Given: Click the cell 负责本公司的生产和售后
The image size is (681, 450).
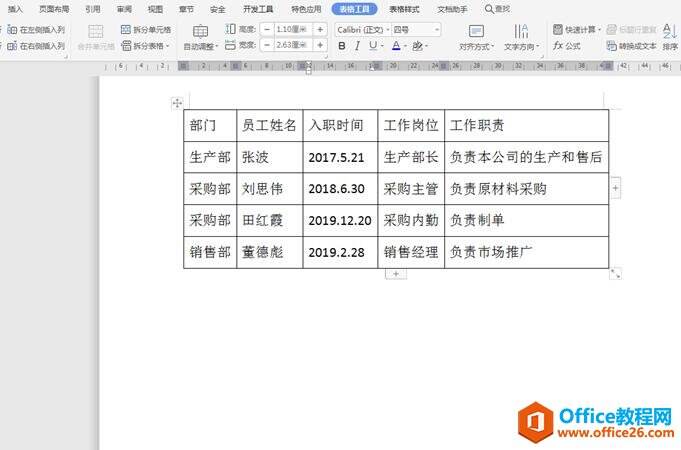Looking at the screenshot, I should click(x=526, y=157).
